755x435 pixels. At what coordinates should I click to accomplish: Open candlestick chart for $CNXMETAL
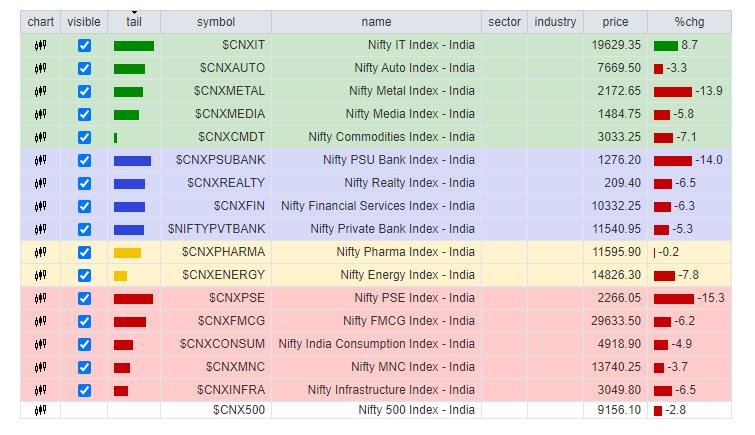pos(40,92)
